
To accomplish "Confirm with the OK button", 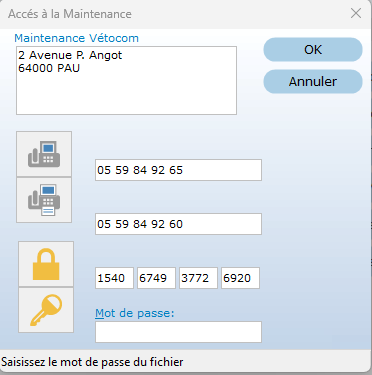I will (x=313, y=50).
